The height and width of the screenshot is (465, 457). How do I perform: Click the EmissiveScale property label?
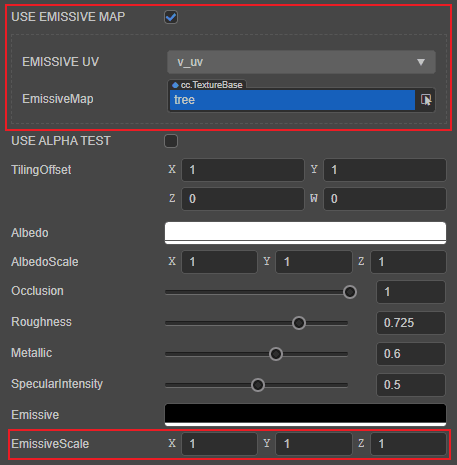point(50,444)
